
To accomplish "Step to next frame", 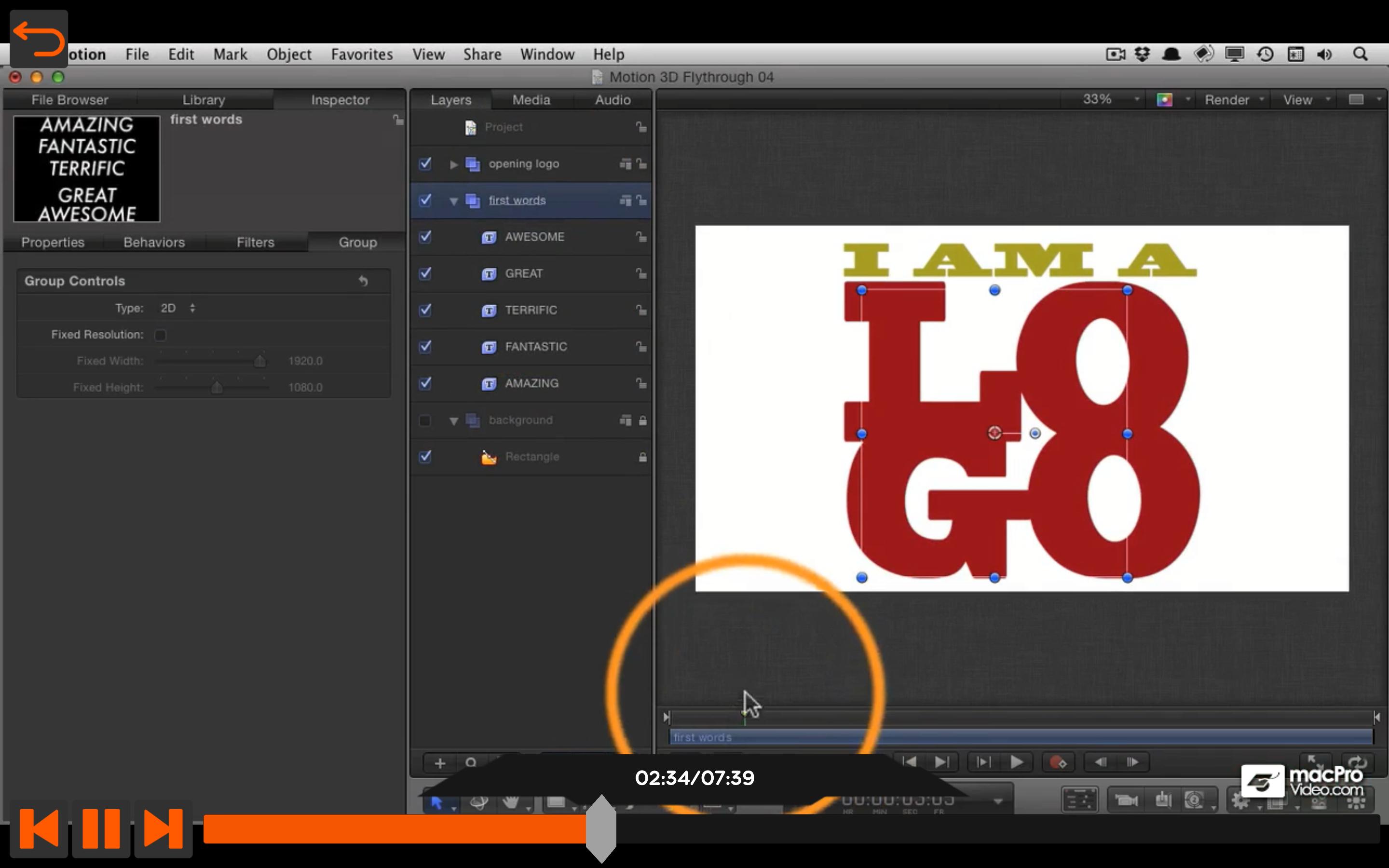I will click(x=1132, y=762).
